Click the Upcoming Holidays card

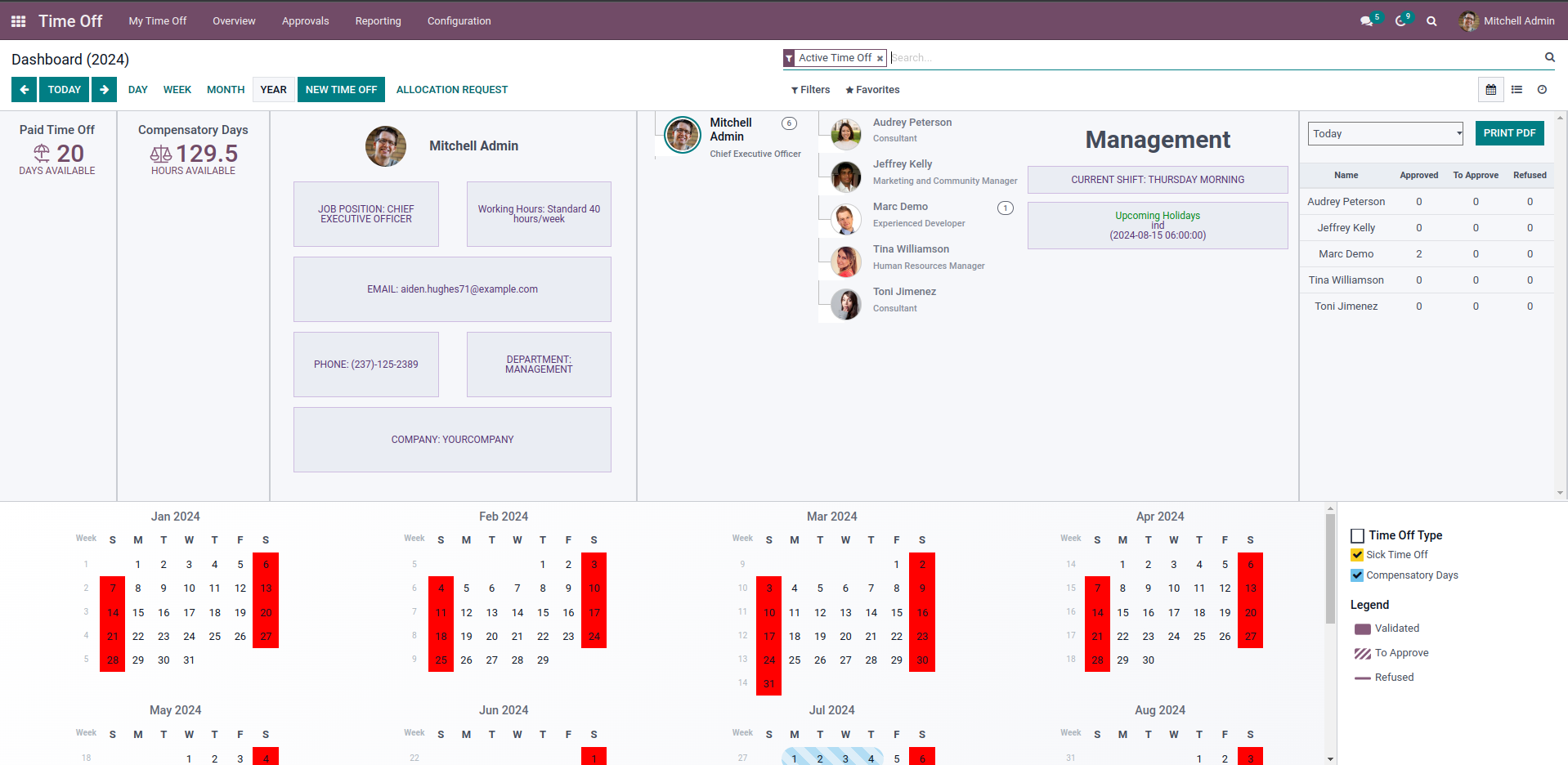pos(1158,226)
